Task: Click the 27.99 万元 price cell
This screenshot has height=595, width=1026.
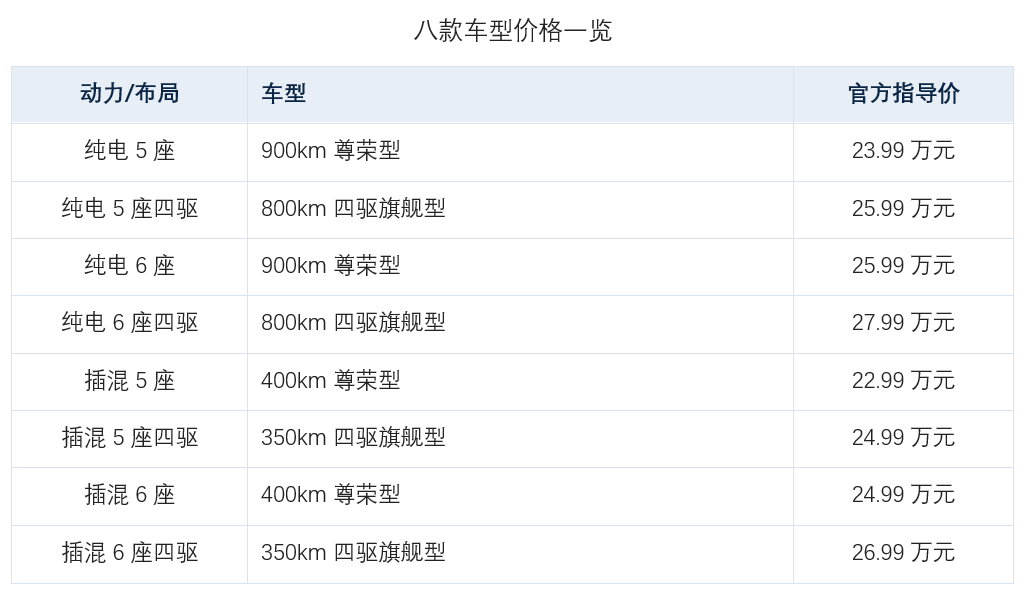Action: click(x=903, y=323)
